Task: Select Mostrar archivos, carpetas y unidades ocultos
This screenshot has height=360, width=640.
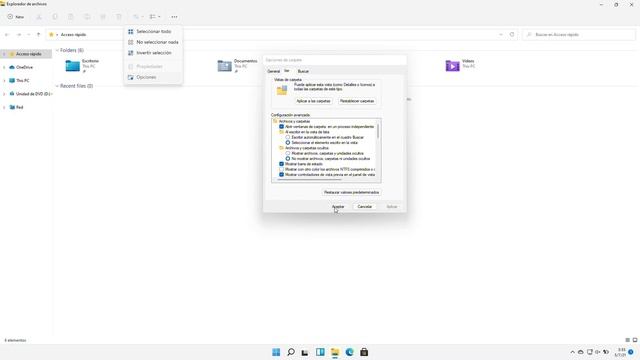Action: pyautogui.click(x=288, y=153)
